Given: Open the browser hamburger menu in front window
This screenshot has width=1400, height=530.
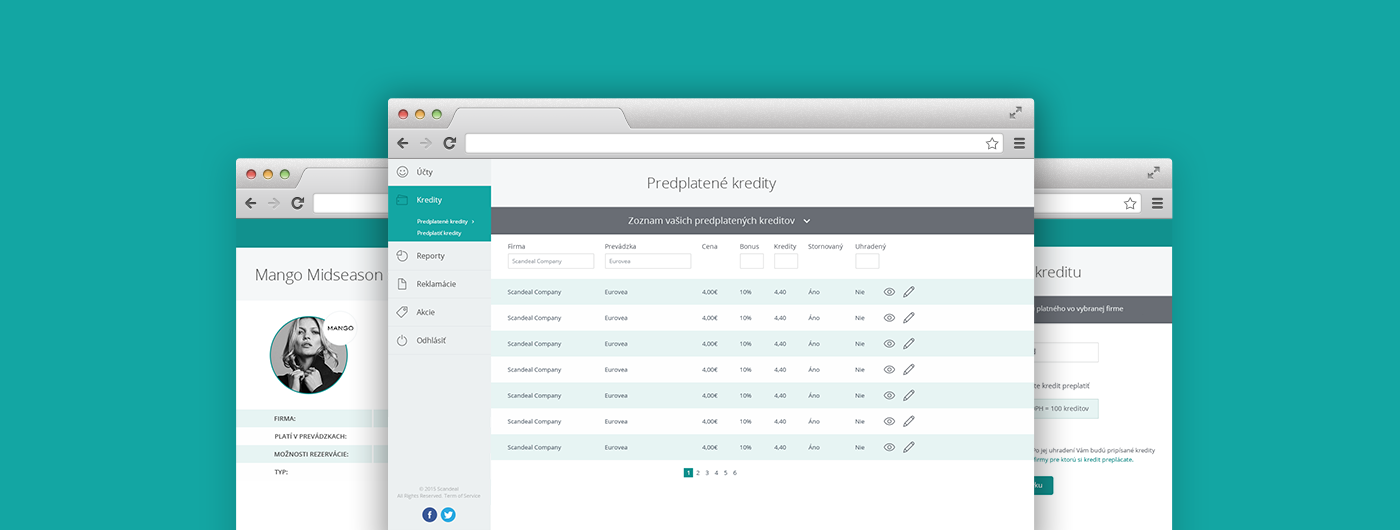Looking at the screenshot, I should pyautogui.click(x=1019, y=143).
